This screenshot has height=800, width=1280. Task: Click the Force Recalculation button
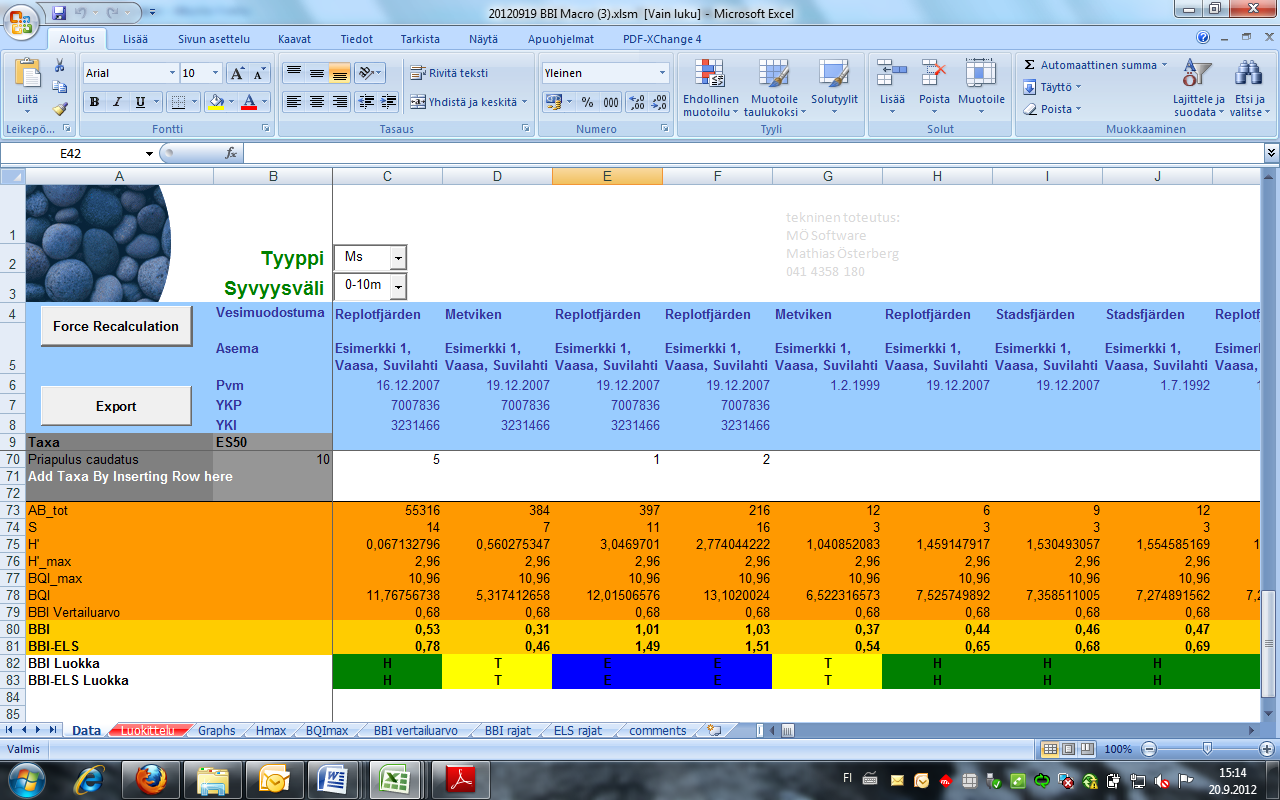[x=116, y=326]
